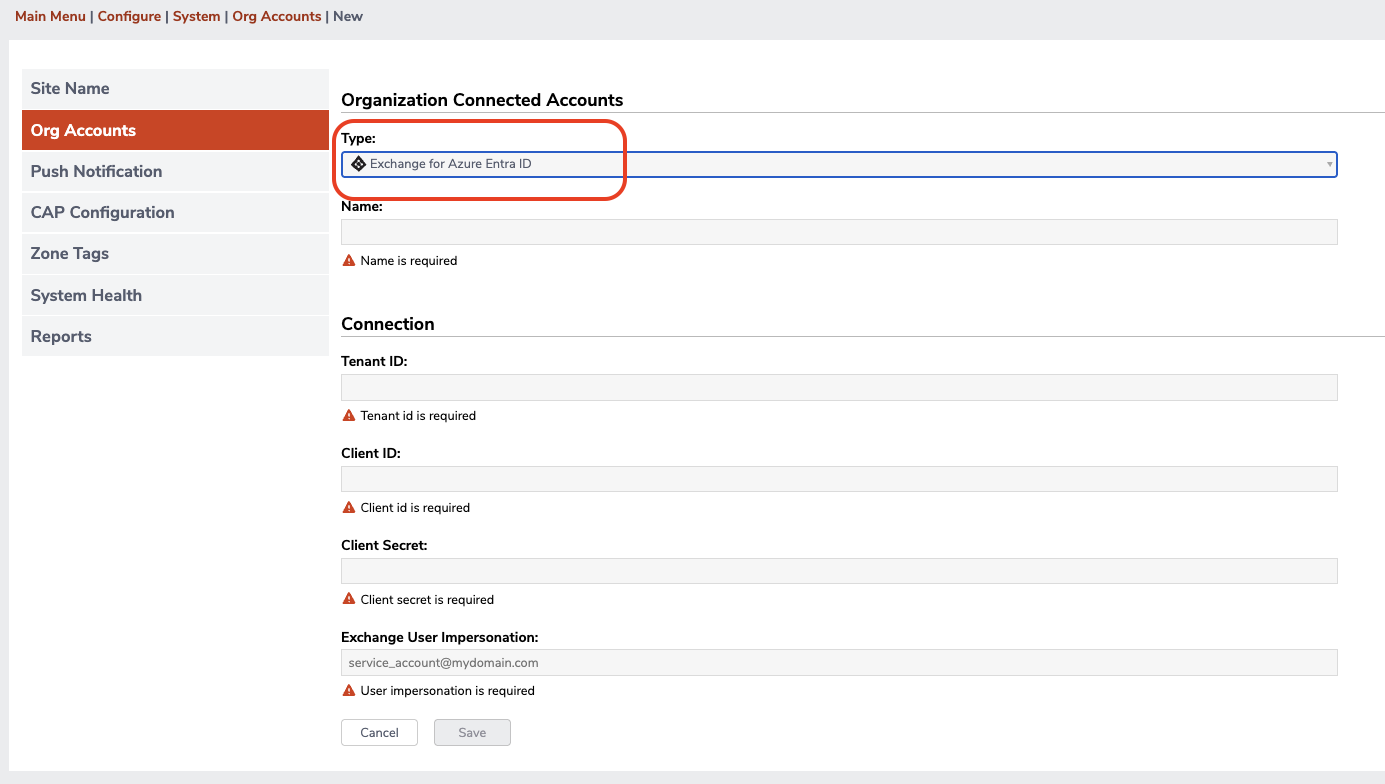Viewport: 1385px width, 784px height.
Task: Focus the Exchange User Impersonation field
Action: point(839,662)
